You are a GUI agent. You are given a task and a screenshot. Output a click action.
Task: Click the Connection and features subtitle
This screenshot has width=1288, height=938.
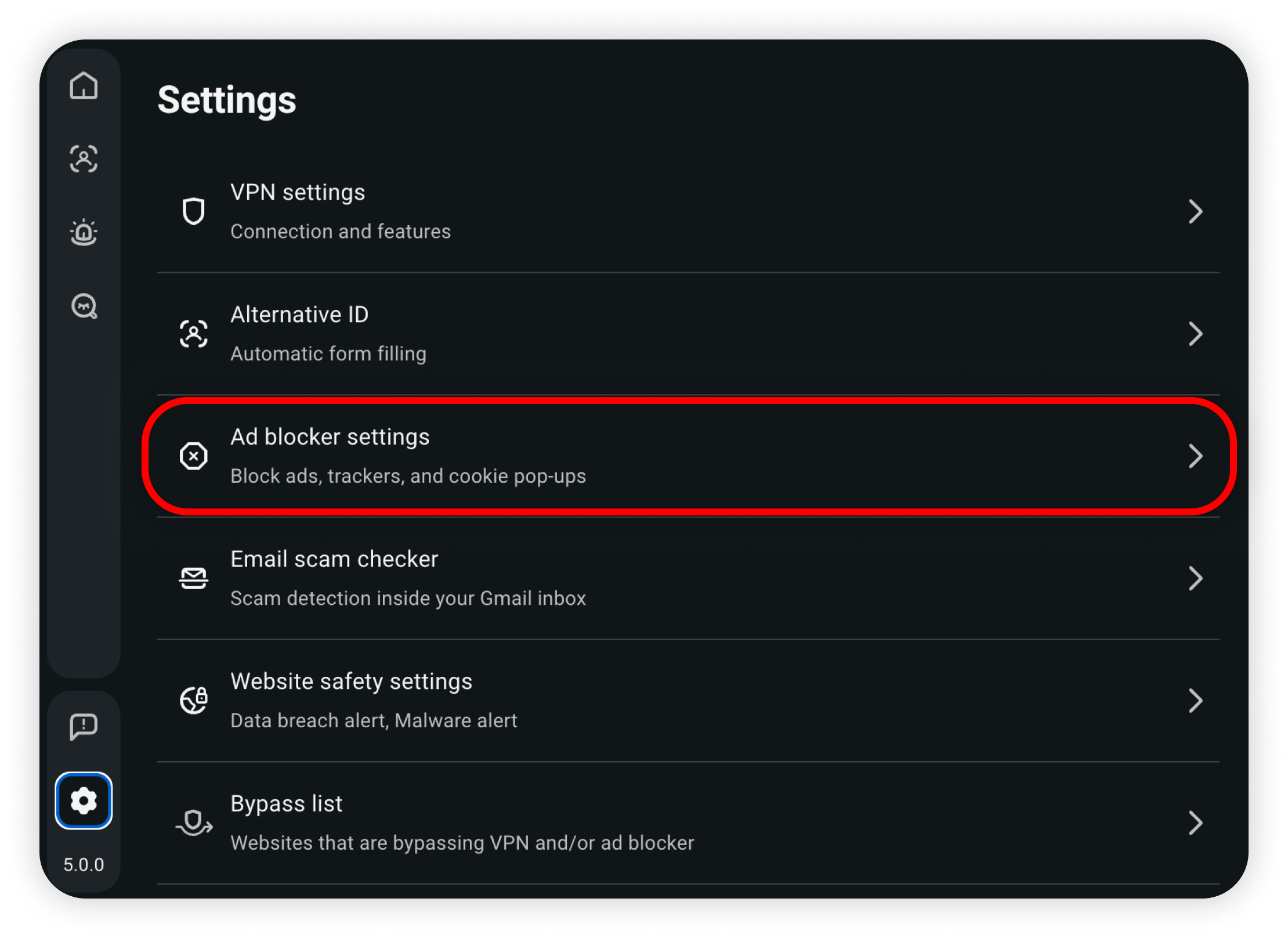point(341,232)
